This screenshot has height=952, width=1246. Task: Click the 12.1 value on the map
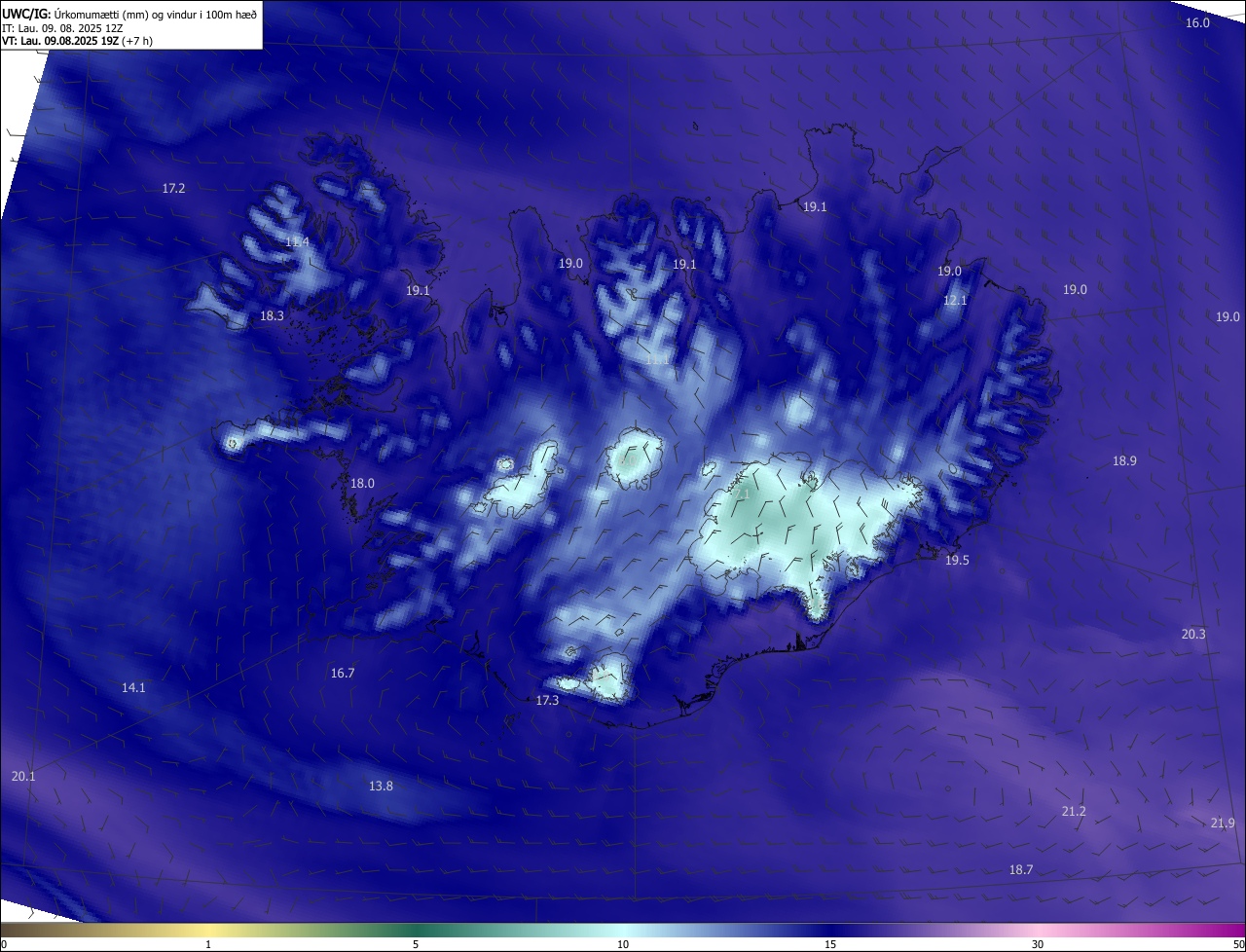(955, 301)
